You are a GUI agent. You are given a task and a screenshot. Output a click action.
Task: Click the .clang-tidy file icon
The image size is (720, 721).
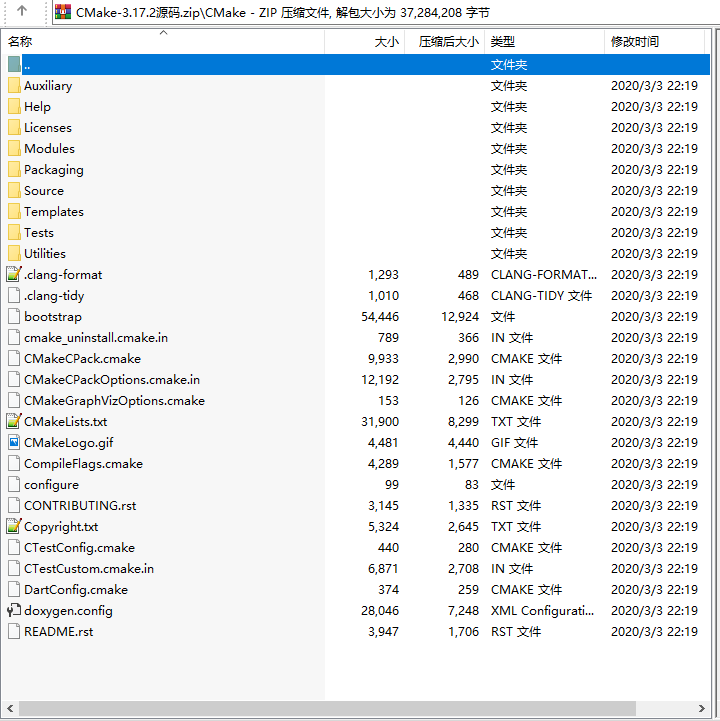click(x=14, y=296)
